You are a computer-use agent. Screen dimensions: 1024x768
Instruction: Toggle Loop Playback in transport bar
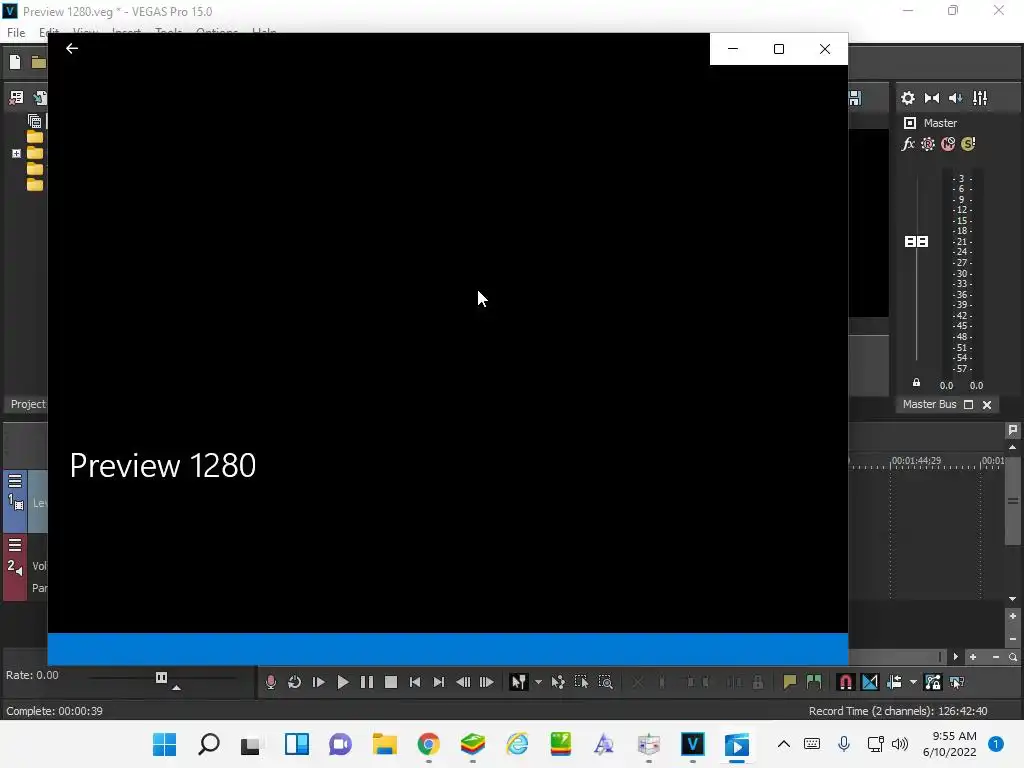coord(295,682)
